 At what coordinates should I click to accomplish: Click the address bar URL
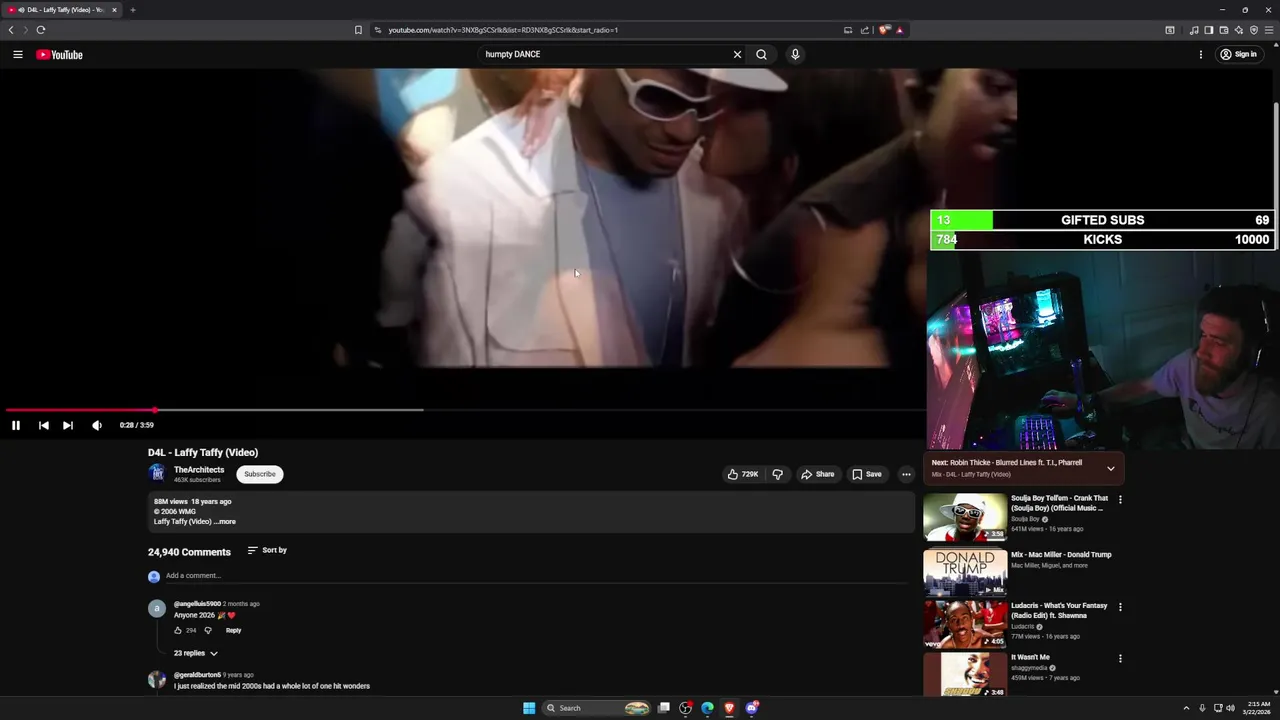click(503, 30)
